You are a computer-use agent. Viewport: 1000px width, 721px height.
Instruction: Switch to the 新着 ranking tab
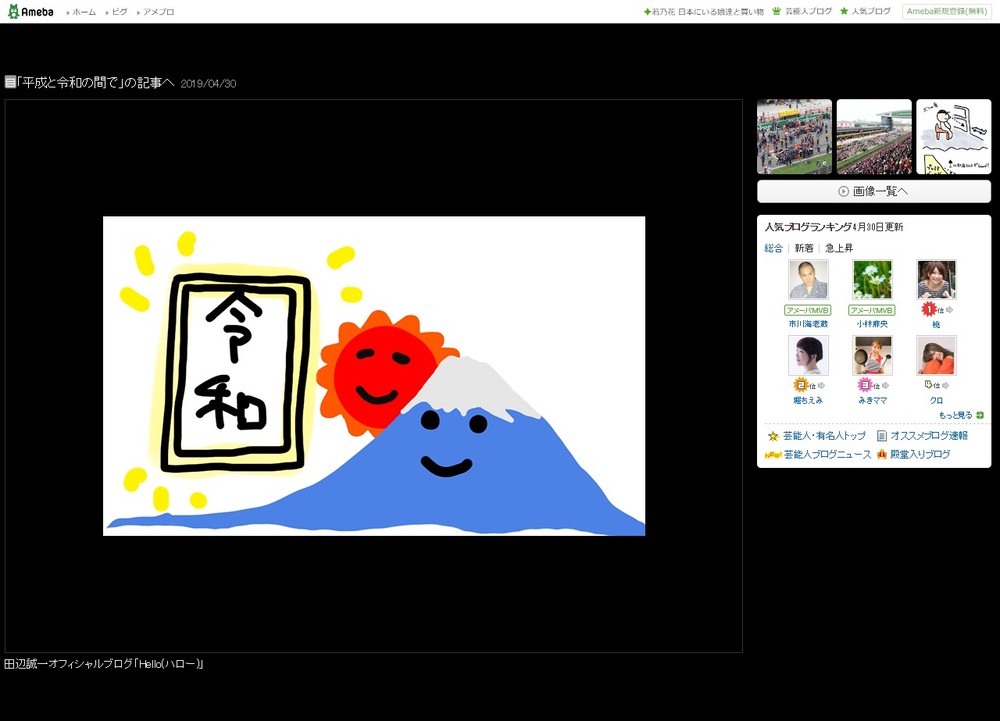point(804,248)
